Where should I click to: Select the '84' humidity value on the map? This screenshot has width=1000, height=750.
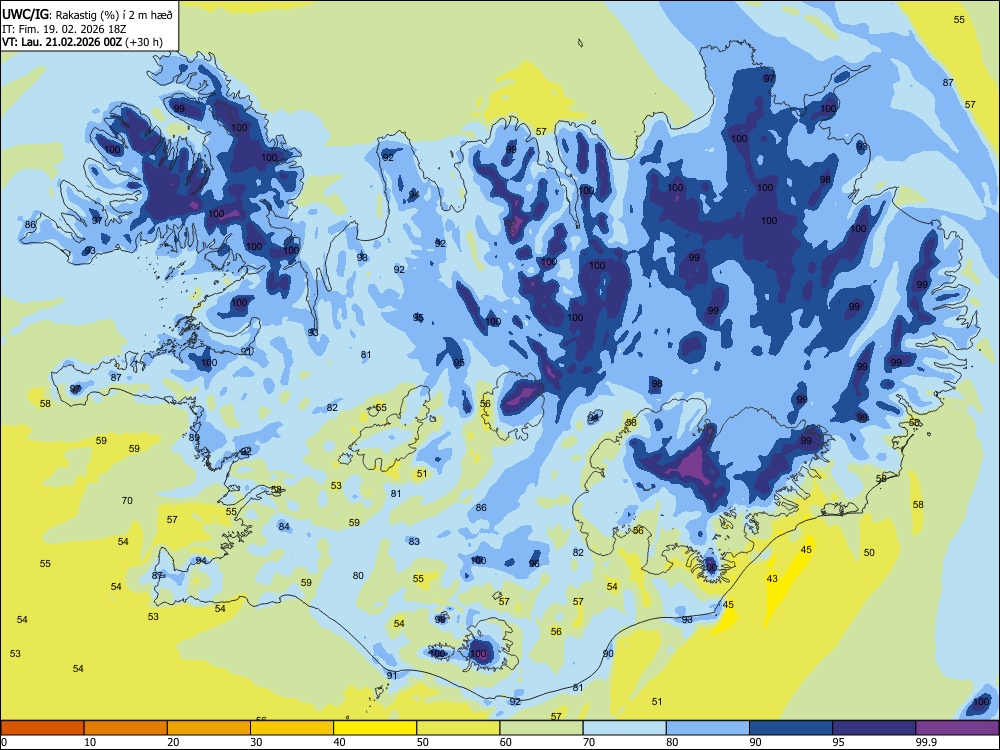coord(284,527)
